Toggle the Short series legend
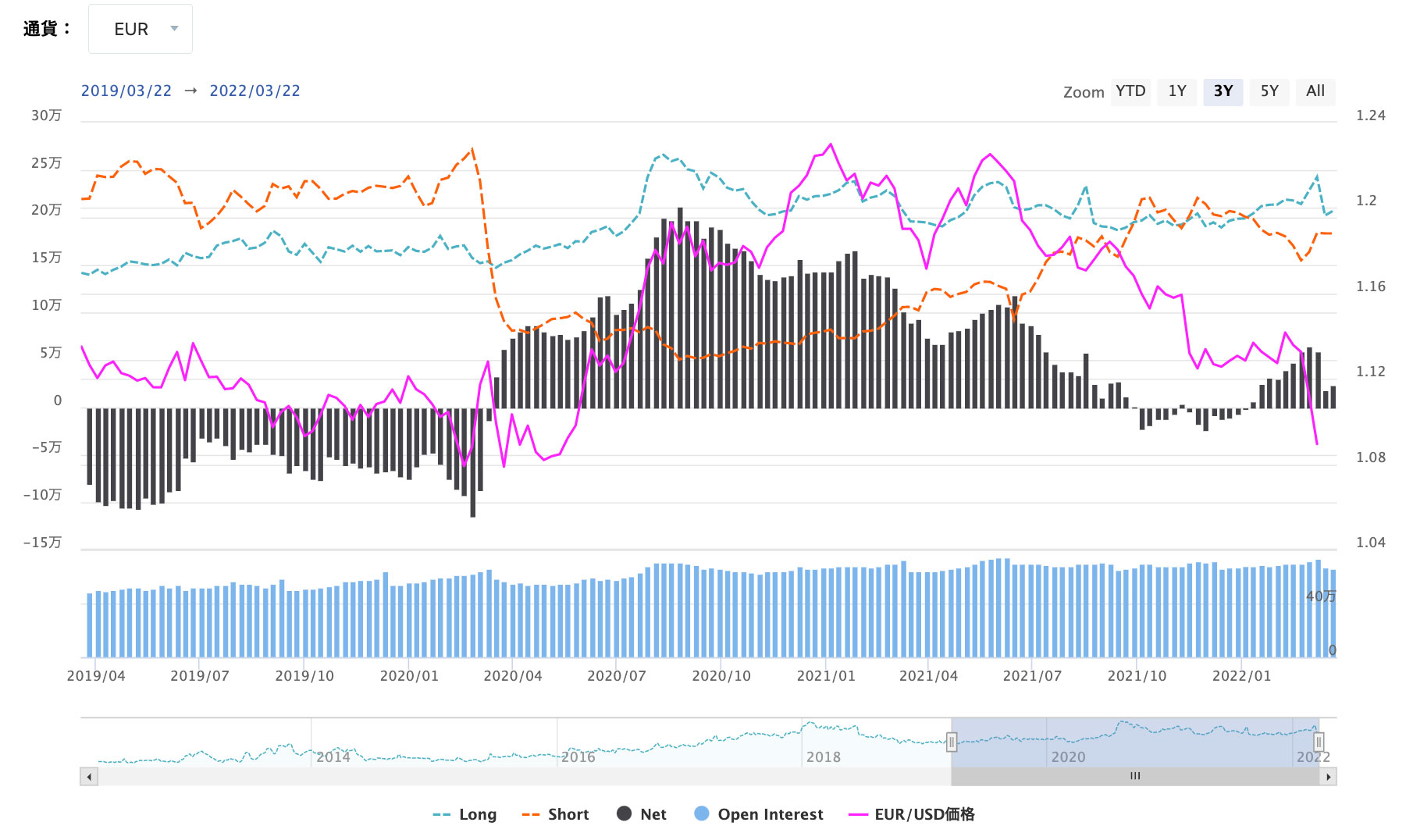This screenshot has height=840, width=1413. tap(555, 814)
